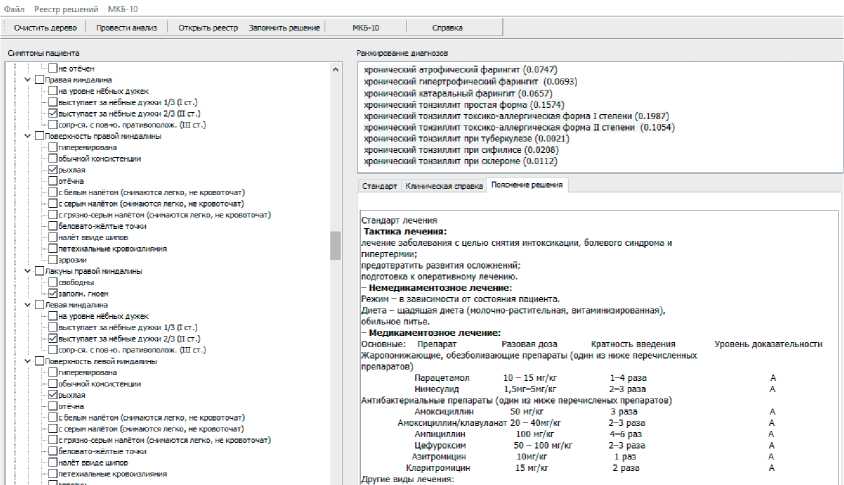The image size is (844, 485).
Task: Uncheck рыхлая under Поверхность левой миндалины
Action: click(52, 395)
